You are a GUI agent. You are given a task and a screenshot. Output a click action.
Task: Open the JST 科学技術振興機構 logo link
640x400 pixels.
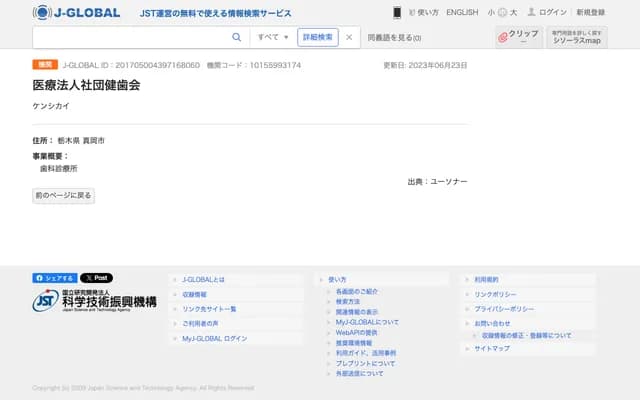95,300
